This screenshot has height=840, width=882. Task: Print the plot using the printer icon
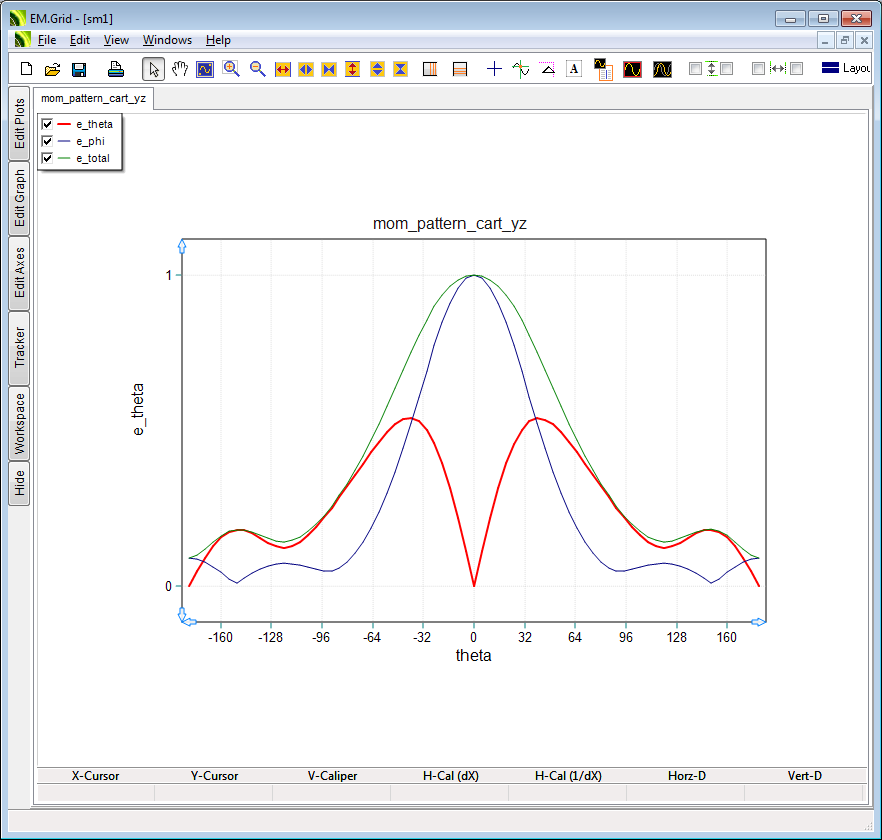click(116, 69)
